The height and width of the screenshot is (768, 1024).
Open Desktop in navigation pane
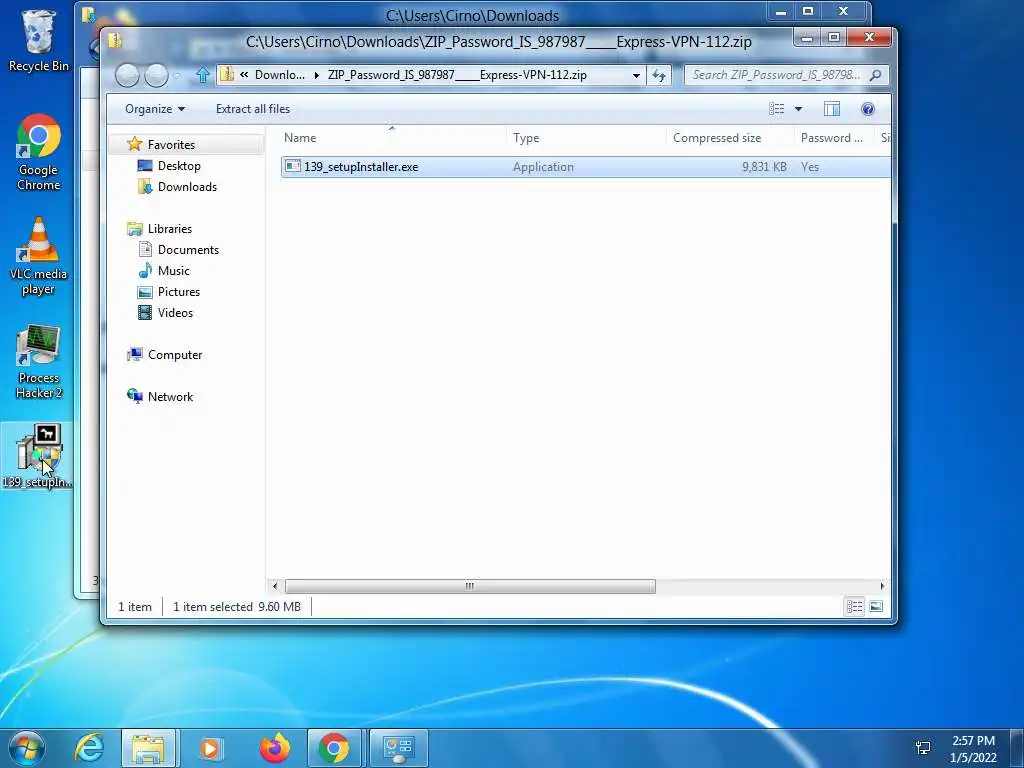click(179, 166)
